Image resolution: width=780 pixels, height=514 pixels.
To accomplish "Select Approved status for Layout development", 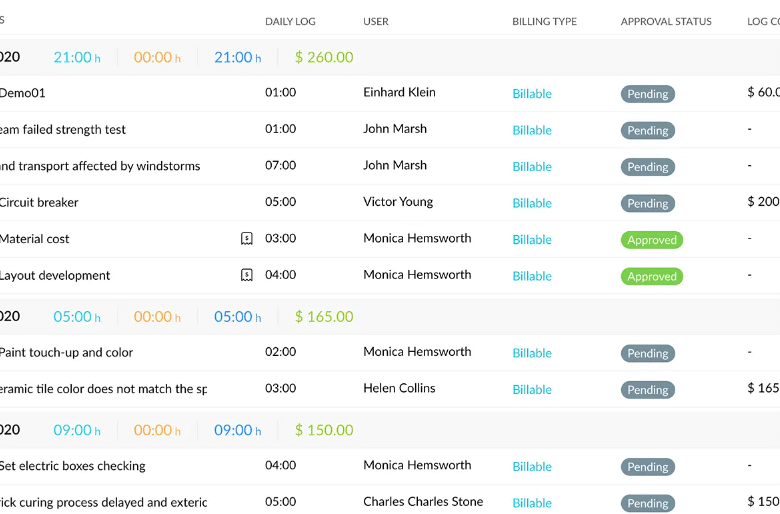I will (x=652, y=276).
